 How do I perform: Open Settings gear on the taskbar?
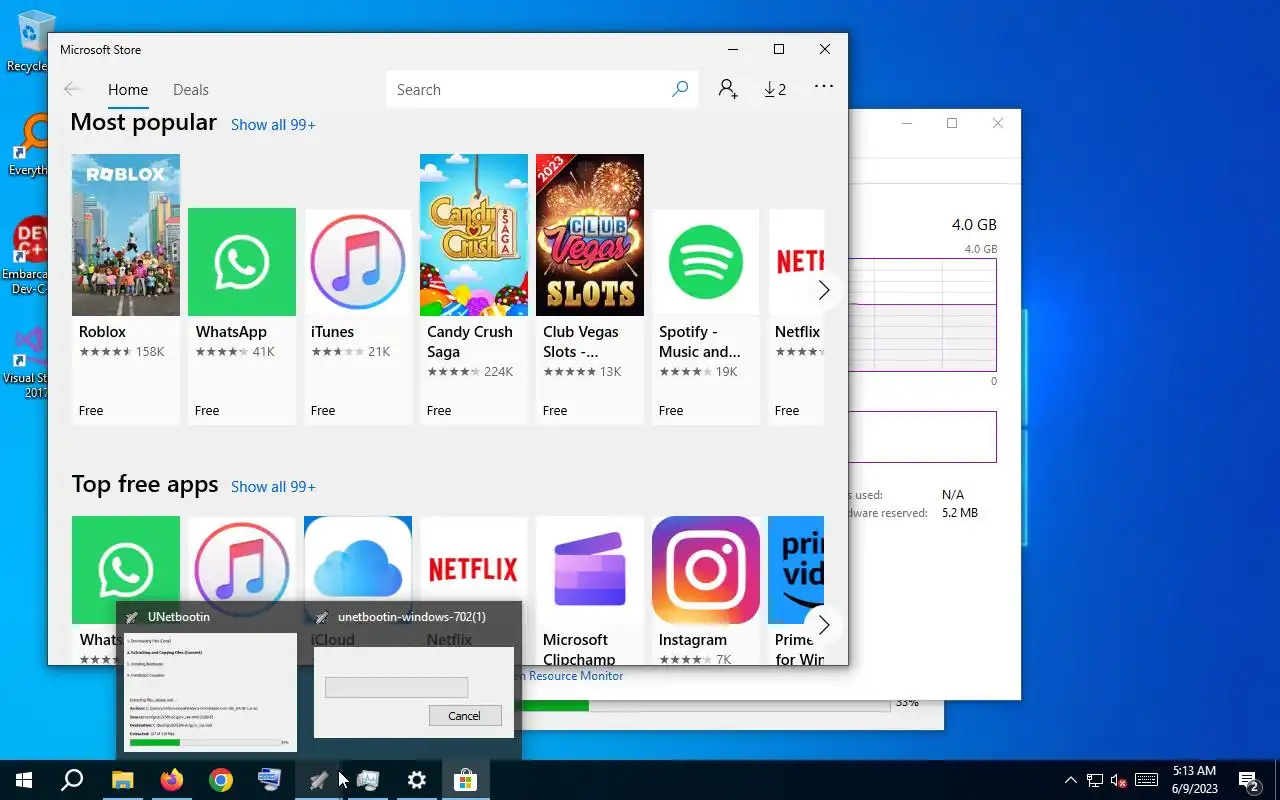tap(416, 780)
